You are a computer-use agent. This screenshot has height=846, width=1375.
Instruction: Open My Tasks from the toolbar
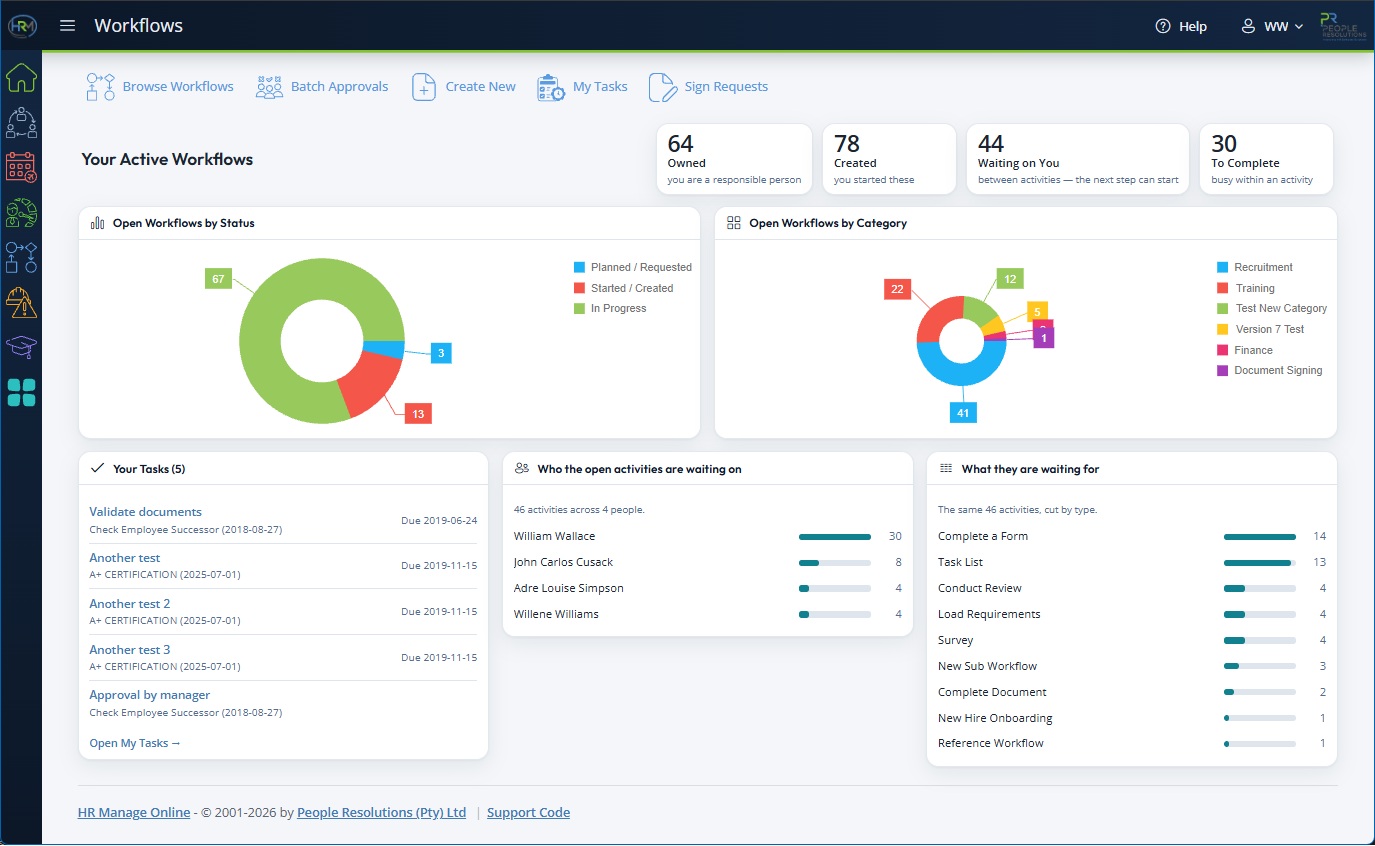point(582,87)
